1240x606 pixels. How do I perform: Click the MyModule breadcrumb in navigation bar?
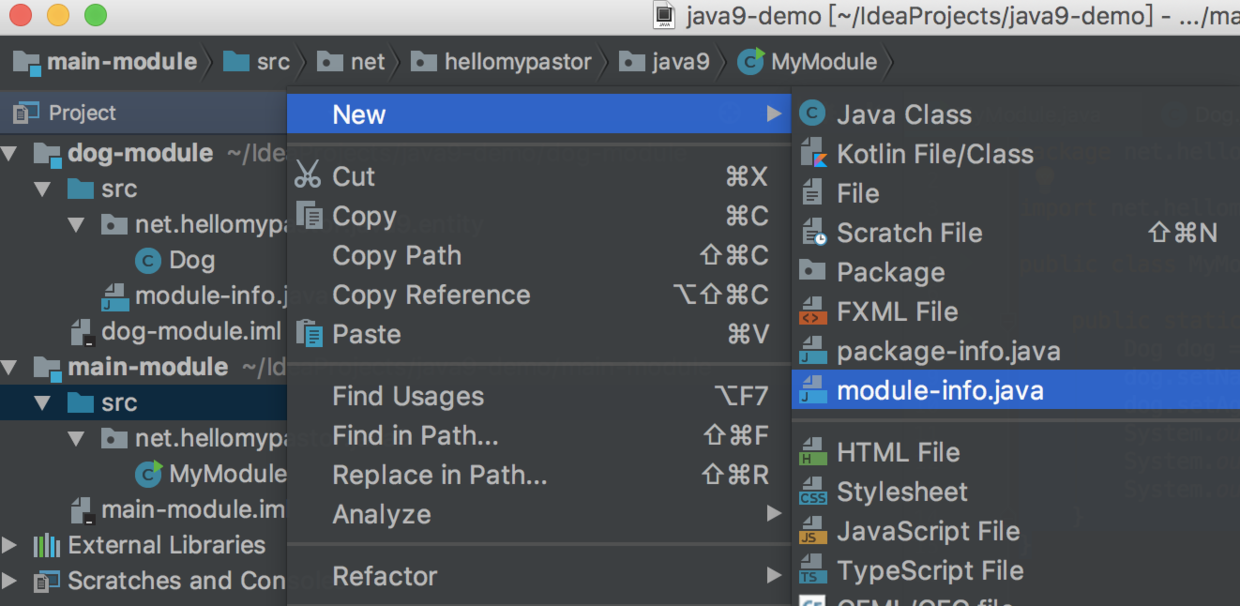tap(822, 62)
